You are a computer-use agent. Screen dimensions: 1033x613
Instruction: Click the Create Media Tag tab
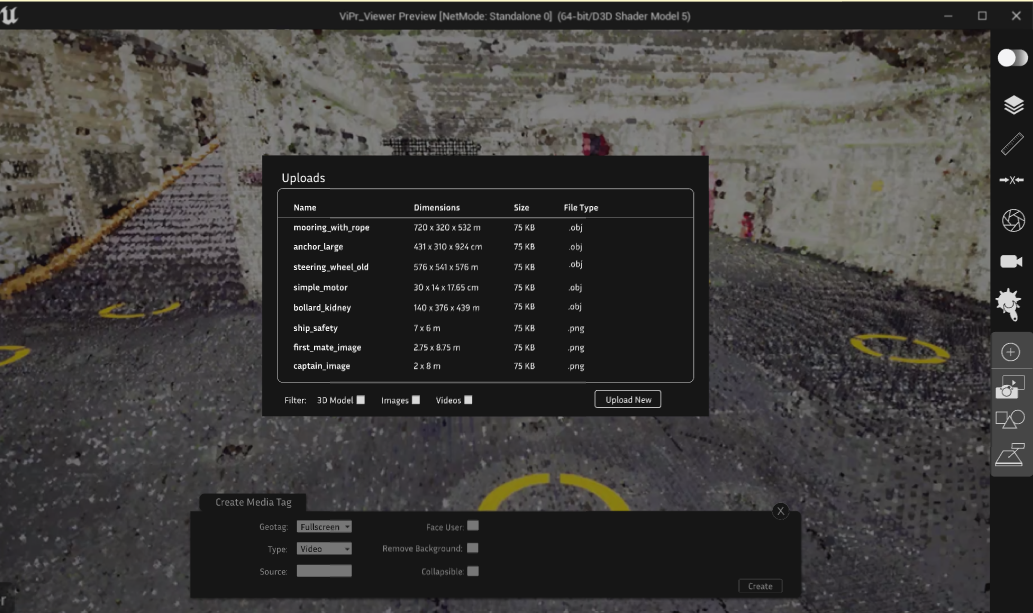coord(253,502)
